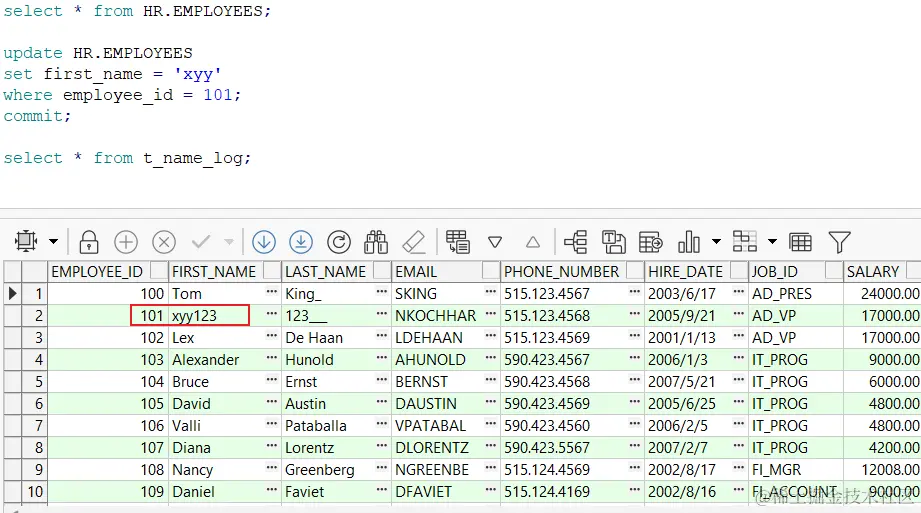921x513 pixels.
Task: Open ellipsis editor for first name xyy123
Action: tap(271, 314)
